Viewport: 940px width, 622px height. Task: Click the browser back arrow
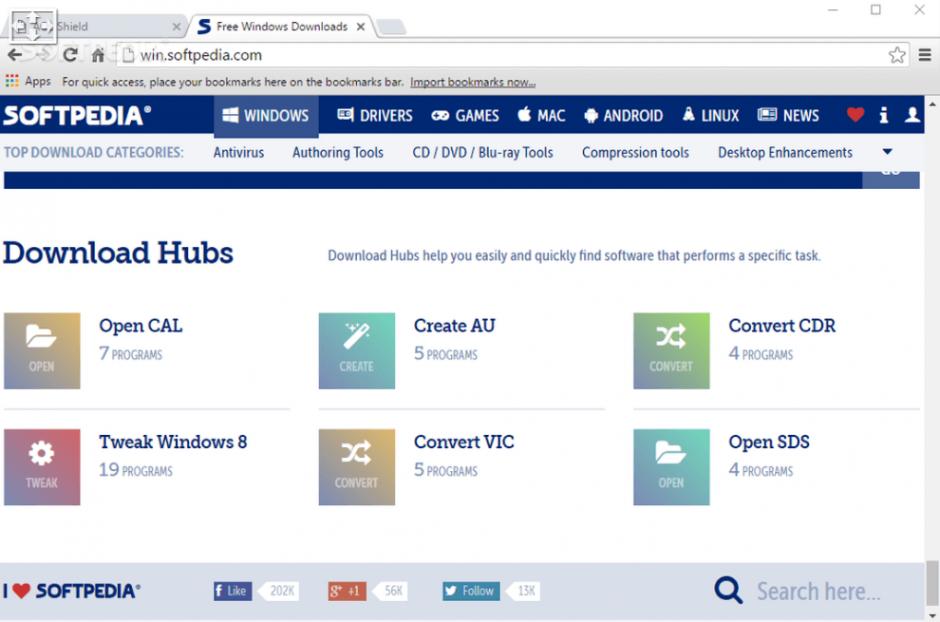14,55
